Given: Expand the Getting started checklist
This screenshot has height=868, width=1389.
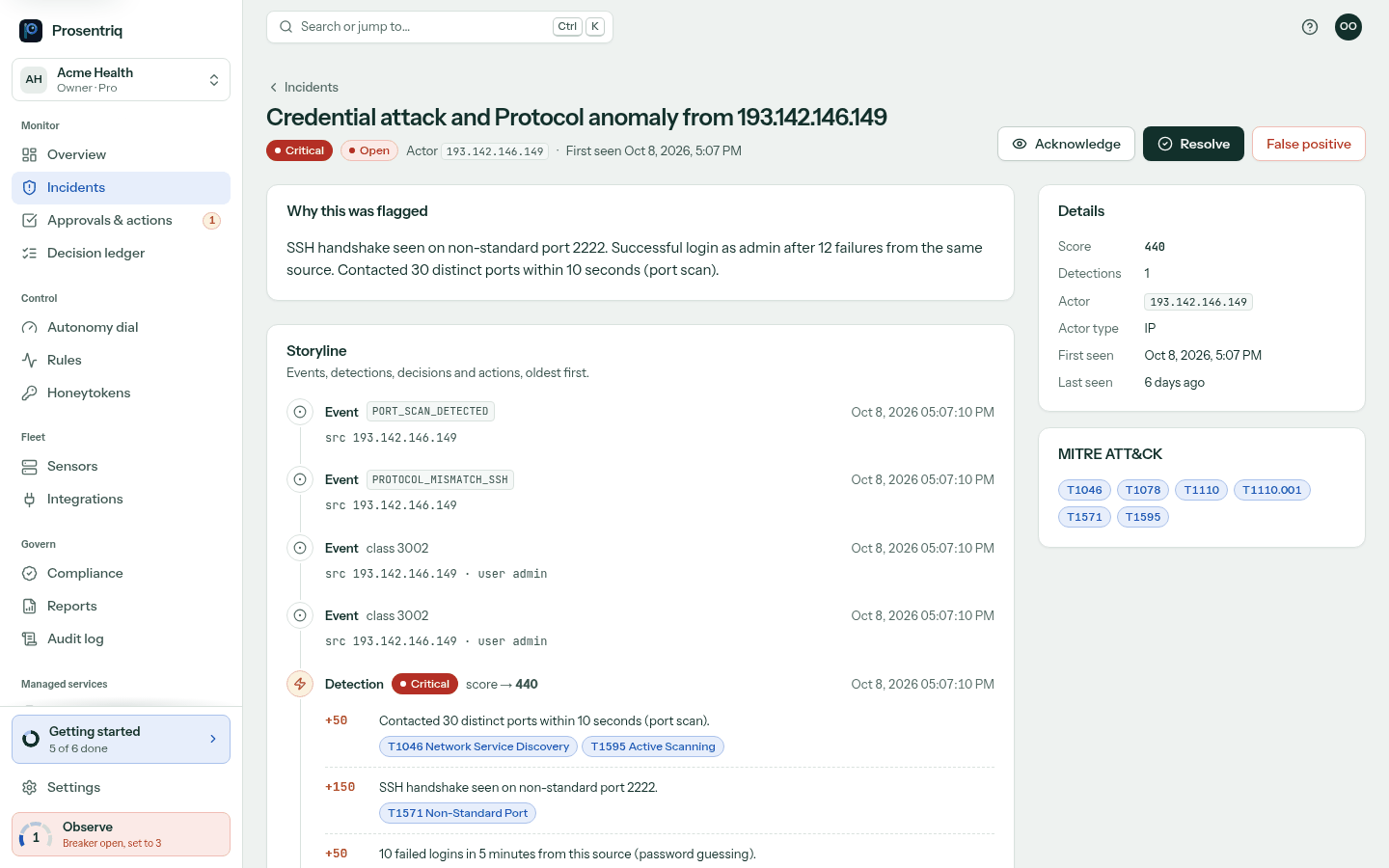Looking at the screenshot, I should (121, 739).
